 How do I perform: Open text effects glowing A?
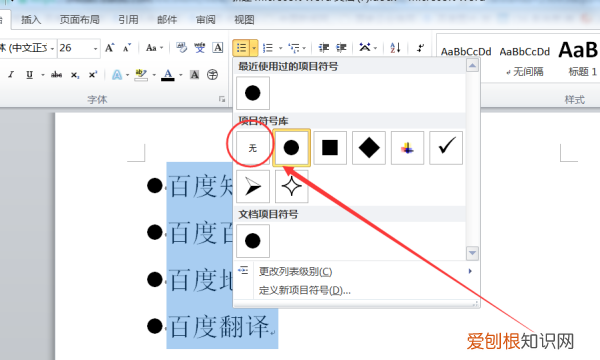point(117,75)
